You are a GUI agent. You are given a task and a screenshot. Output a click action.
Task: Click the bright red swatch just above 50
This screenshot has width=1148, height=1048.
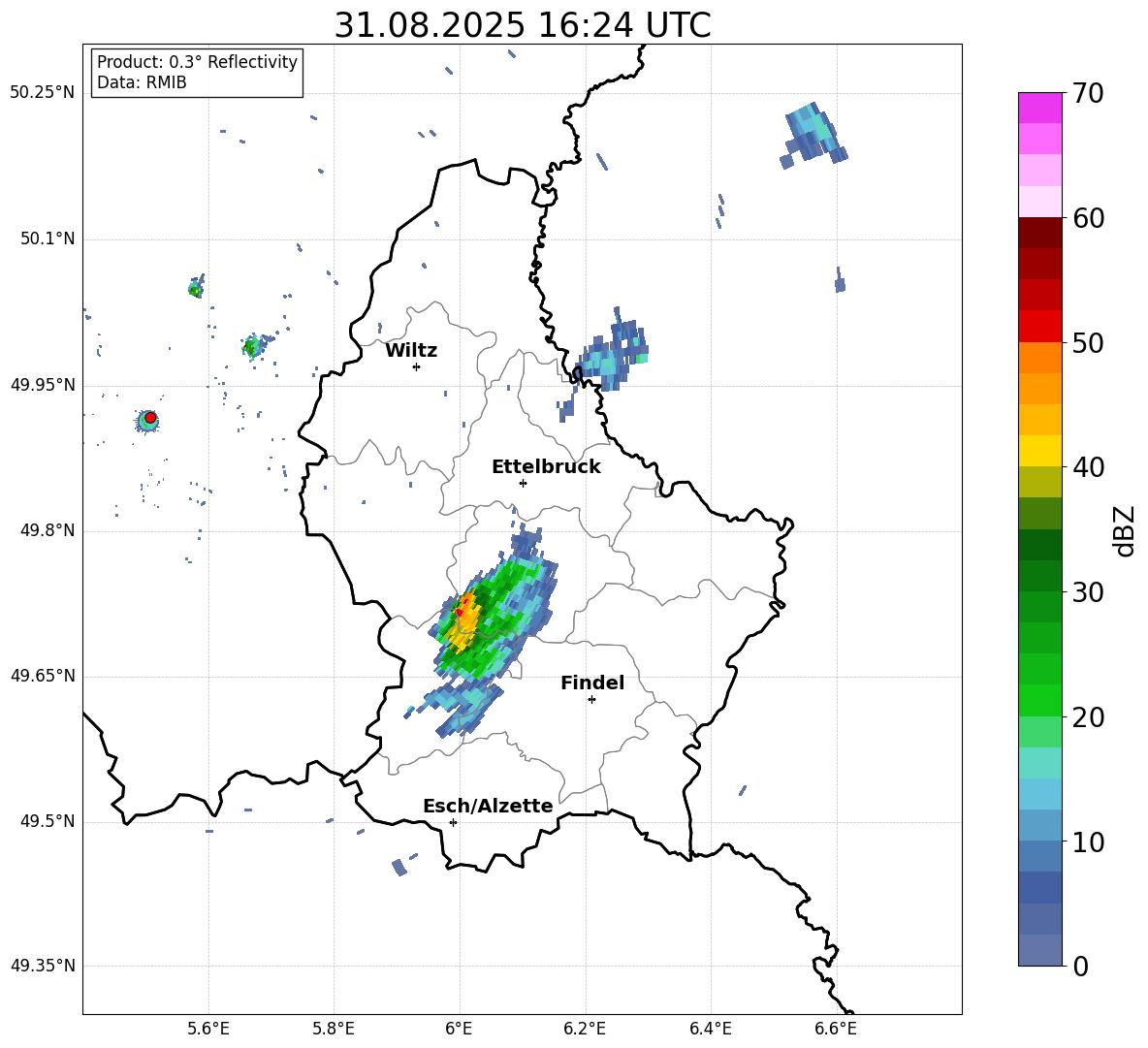(1039, 327)
